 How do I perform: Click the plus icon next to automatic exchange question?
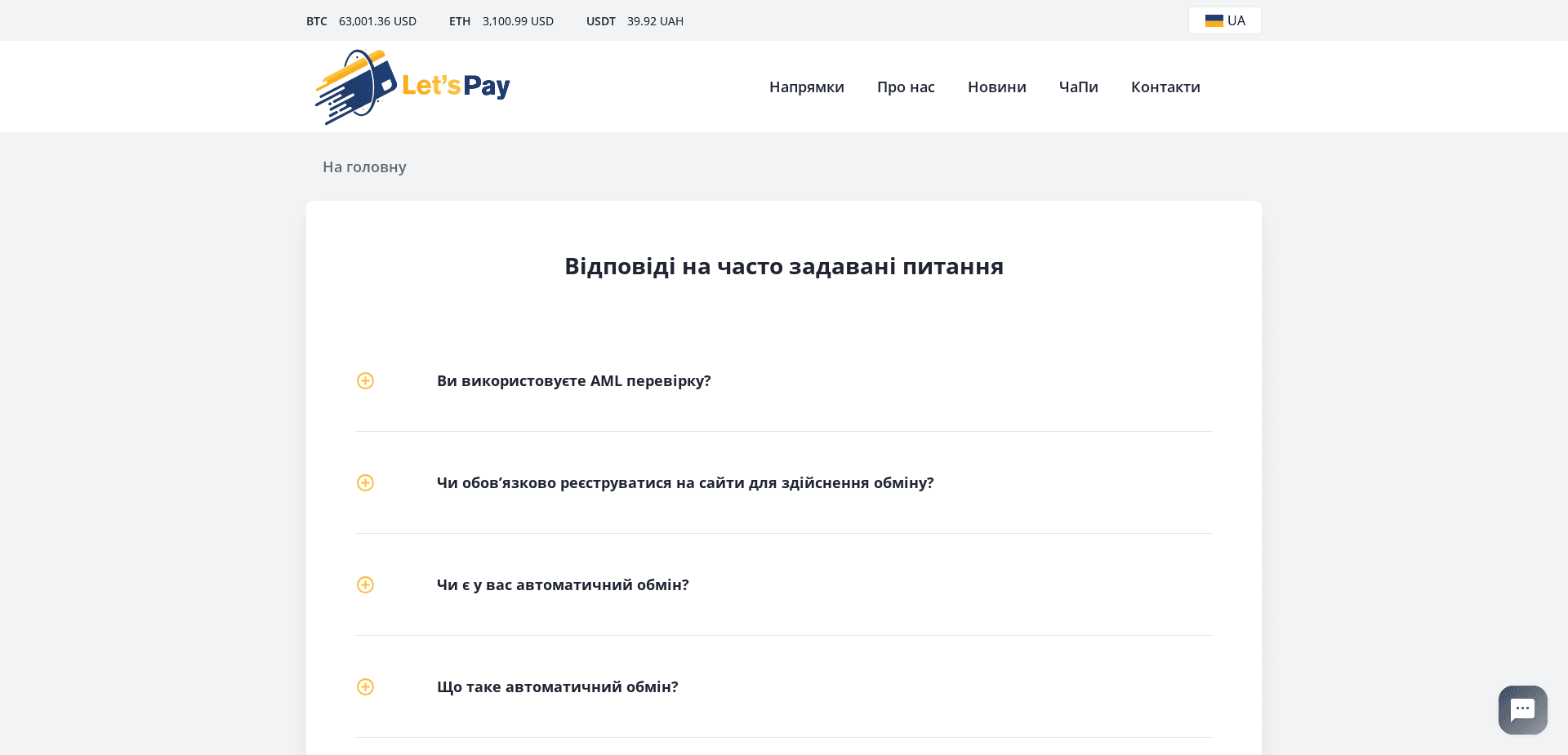click(365, 584)
